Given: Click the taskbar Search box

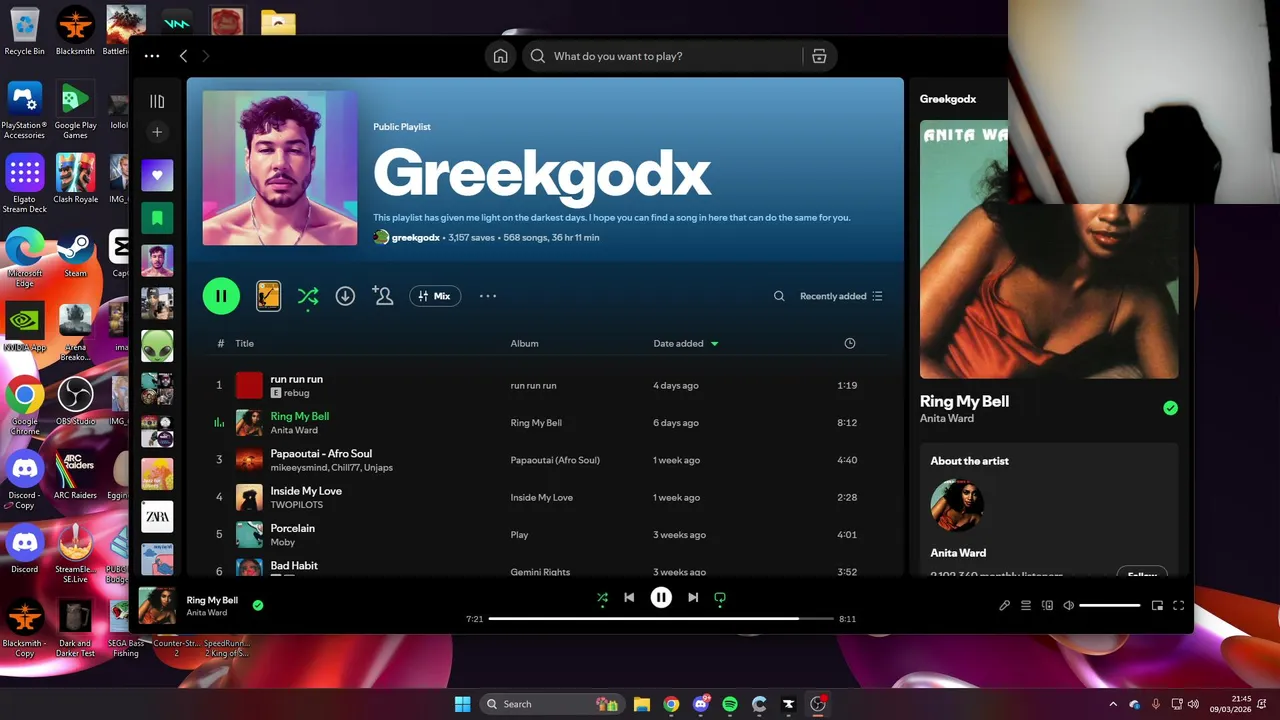Looking at the screenshot, I should (552, 704).
